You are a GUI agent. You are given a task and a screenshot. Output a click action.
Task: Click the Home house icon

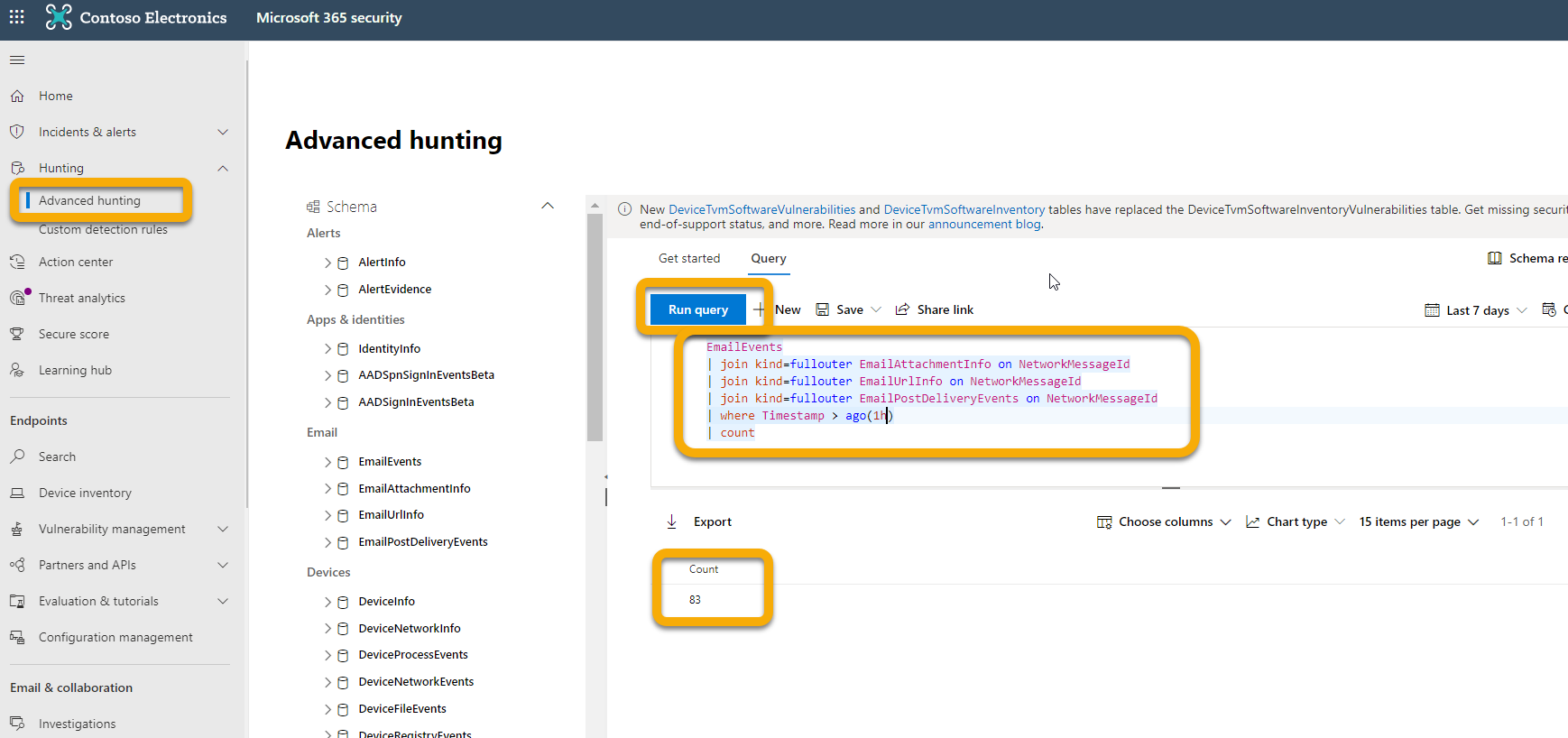[17, 96]
